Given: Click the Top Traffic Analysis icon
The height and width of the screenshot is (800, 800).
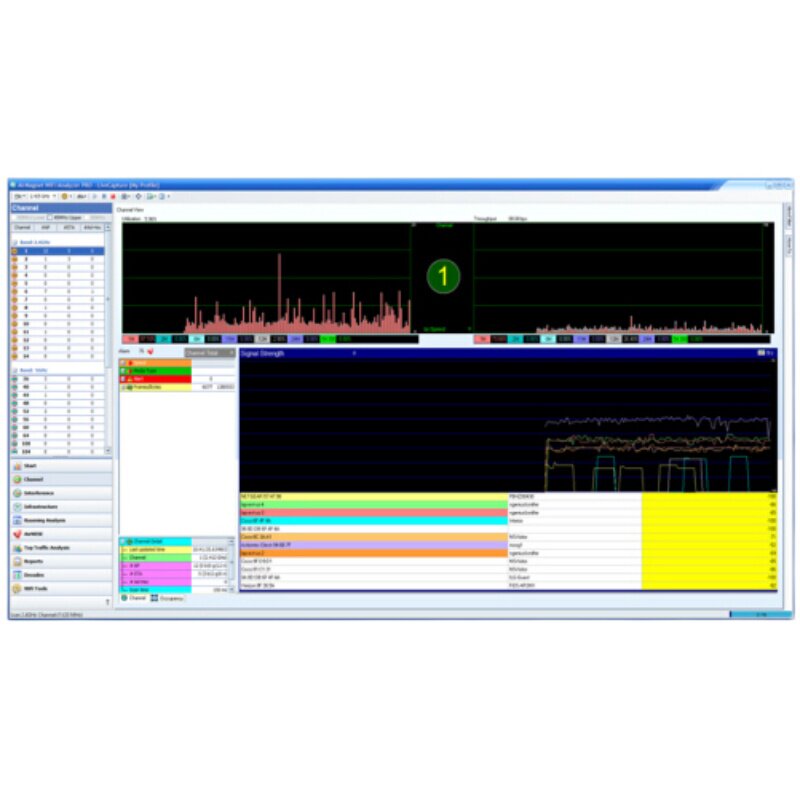Looking at the screenshot, I should (17, 548).
